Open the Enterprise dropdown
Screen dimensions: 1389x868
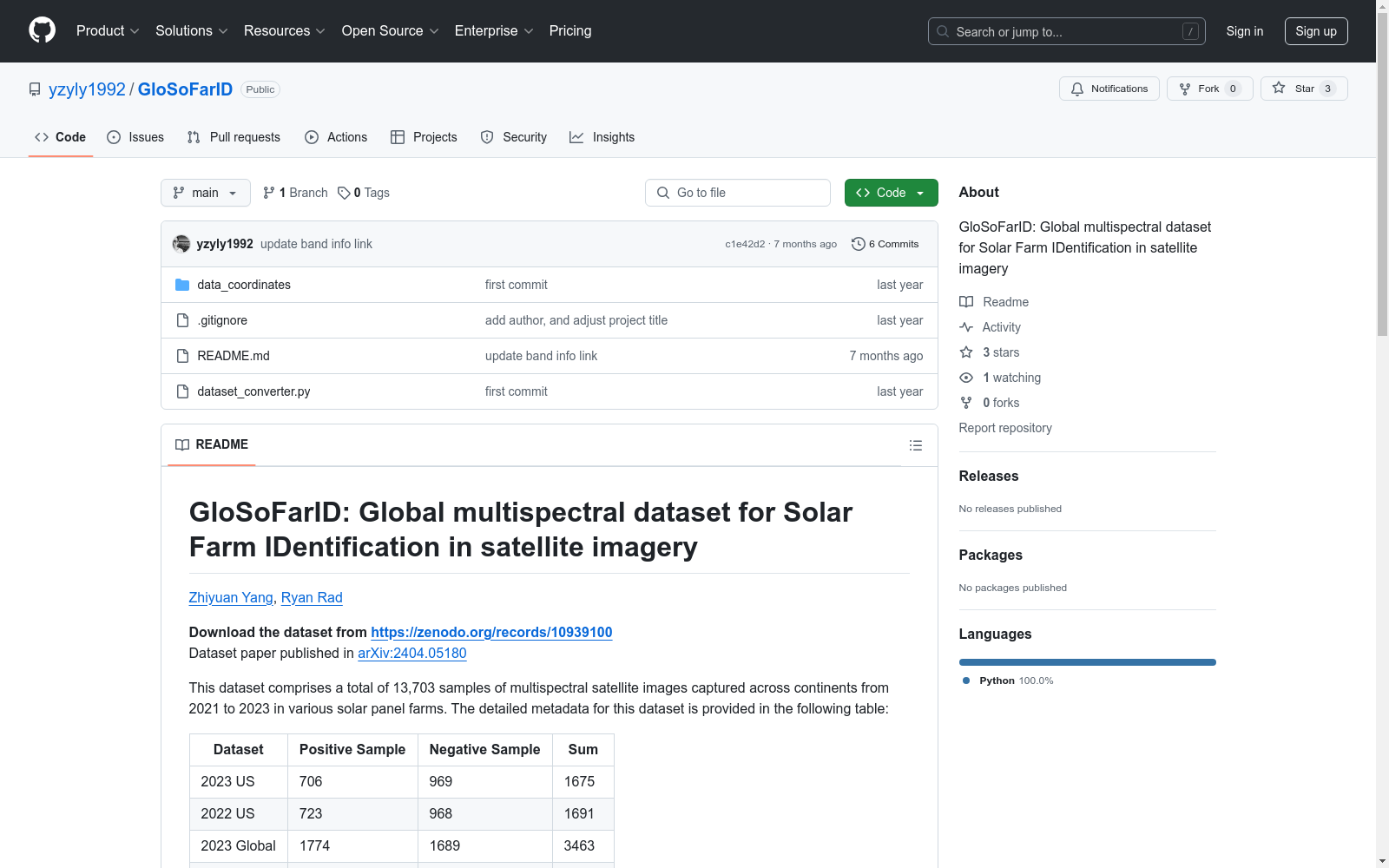point(494,30)
